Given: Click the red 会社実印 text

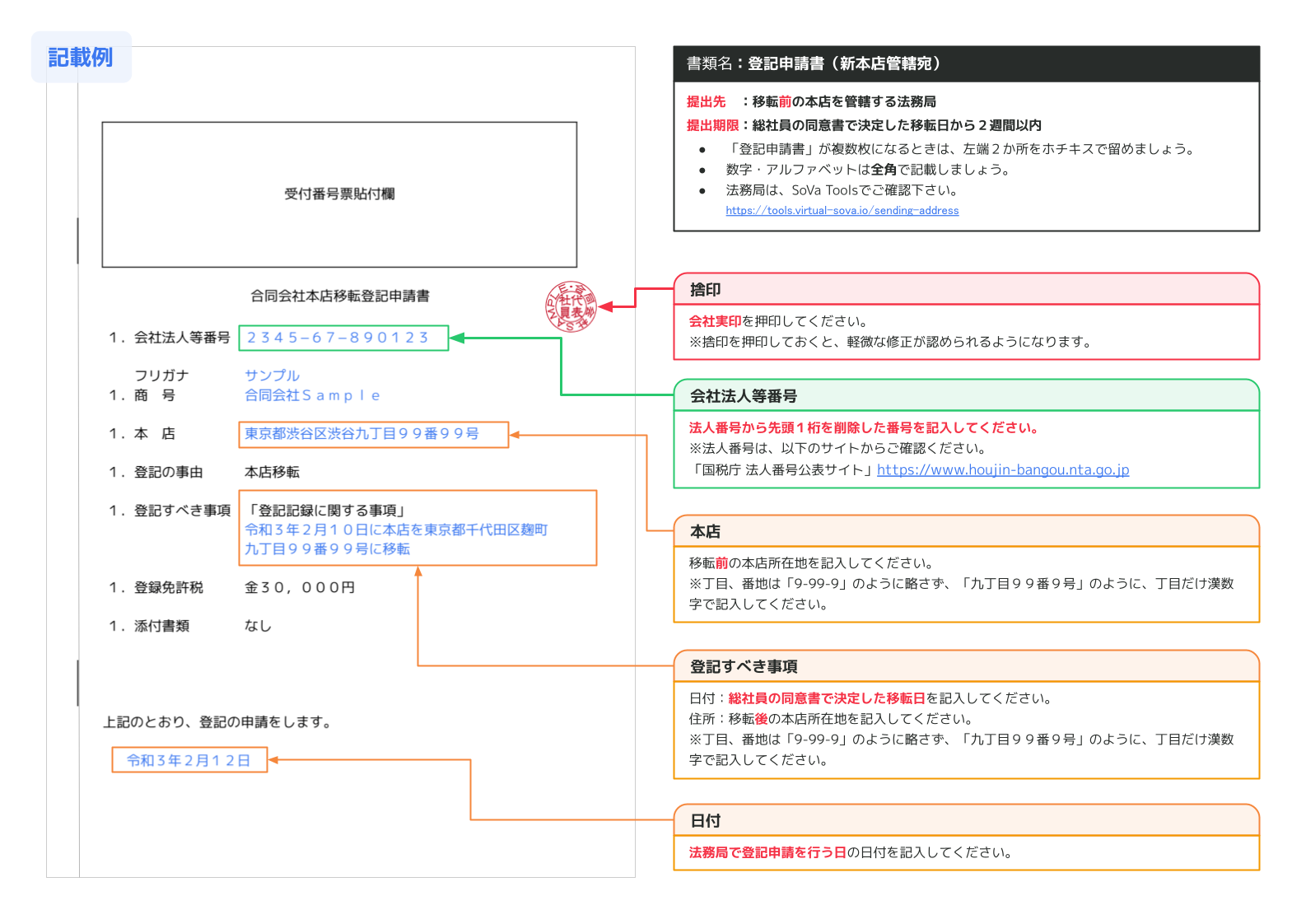Looking at the screenshot, I should (716, 321).
